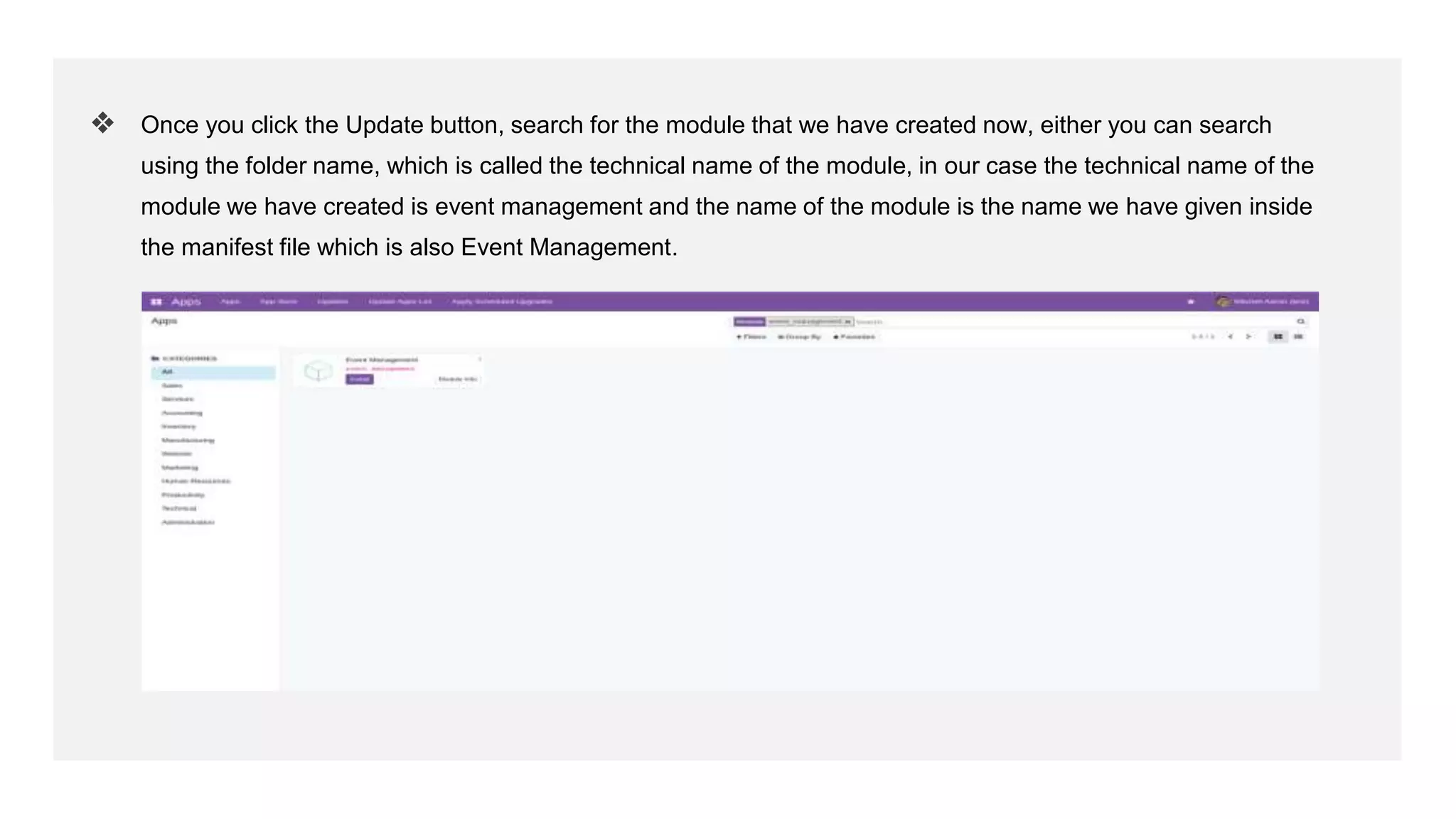This screenshot has height=819, width=1456.
Task: Open the Group By dropdown
Action: pyautogui.click(x=799, y=336)
